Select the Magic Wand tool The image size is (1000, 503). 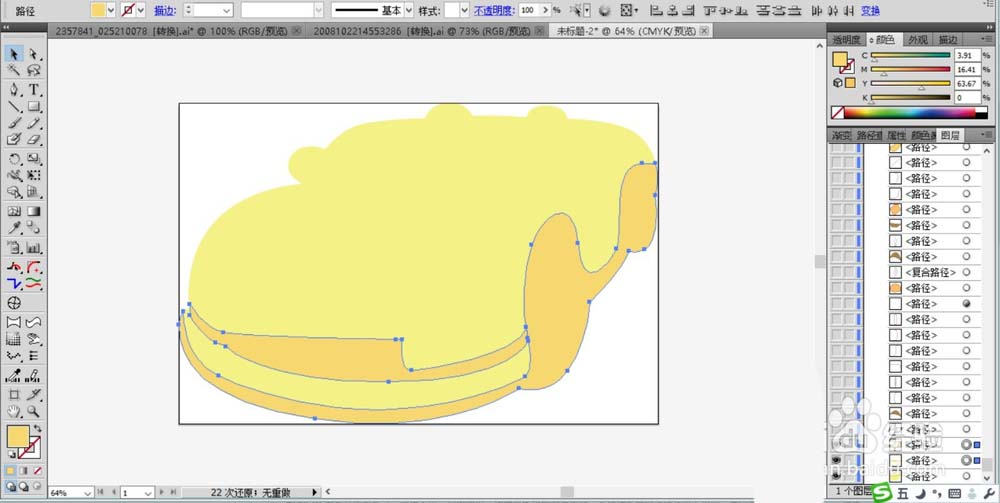pos(14,69)
